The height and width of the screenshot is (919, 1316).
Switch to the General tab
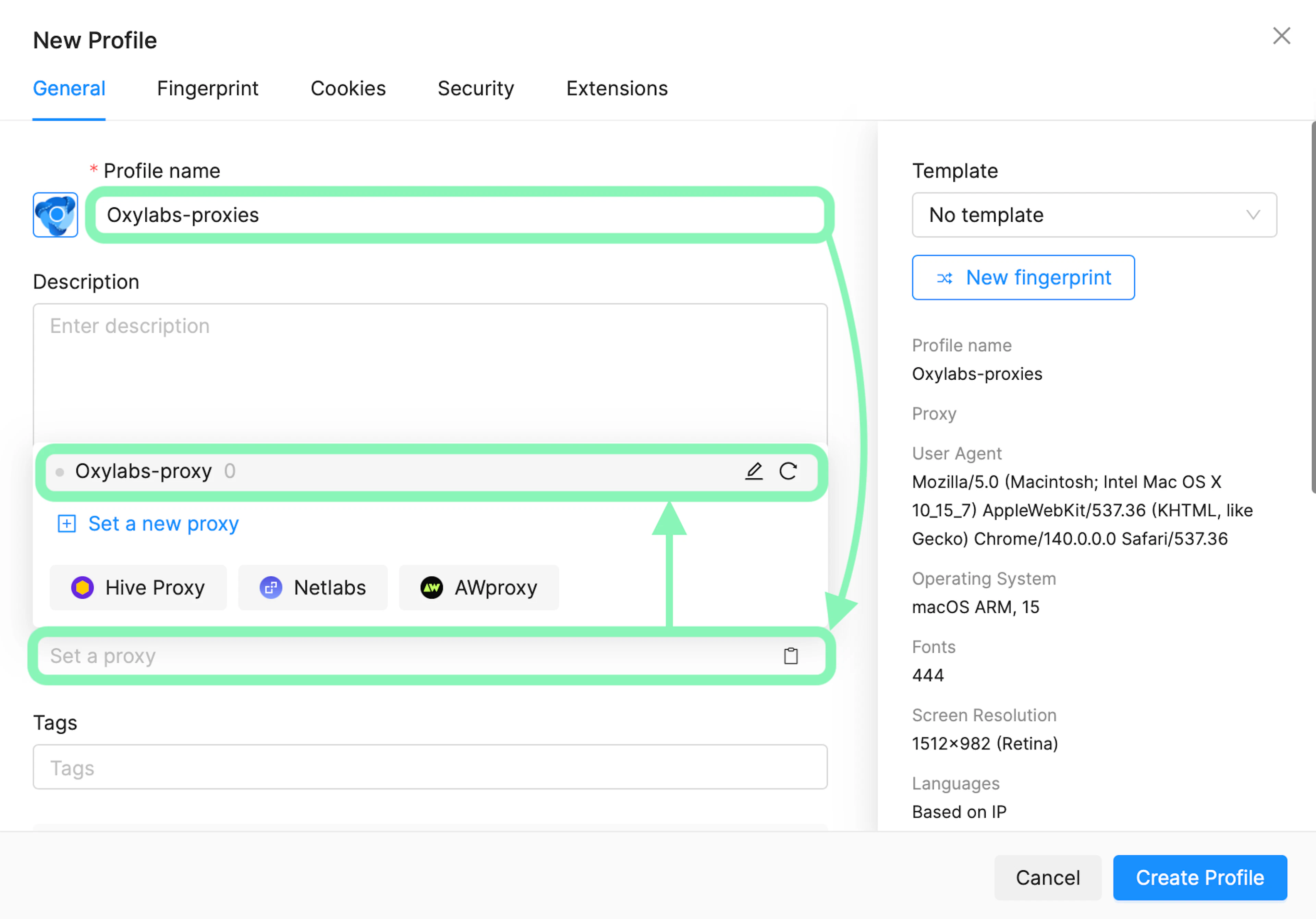coord(69,88)
